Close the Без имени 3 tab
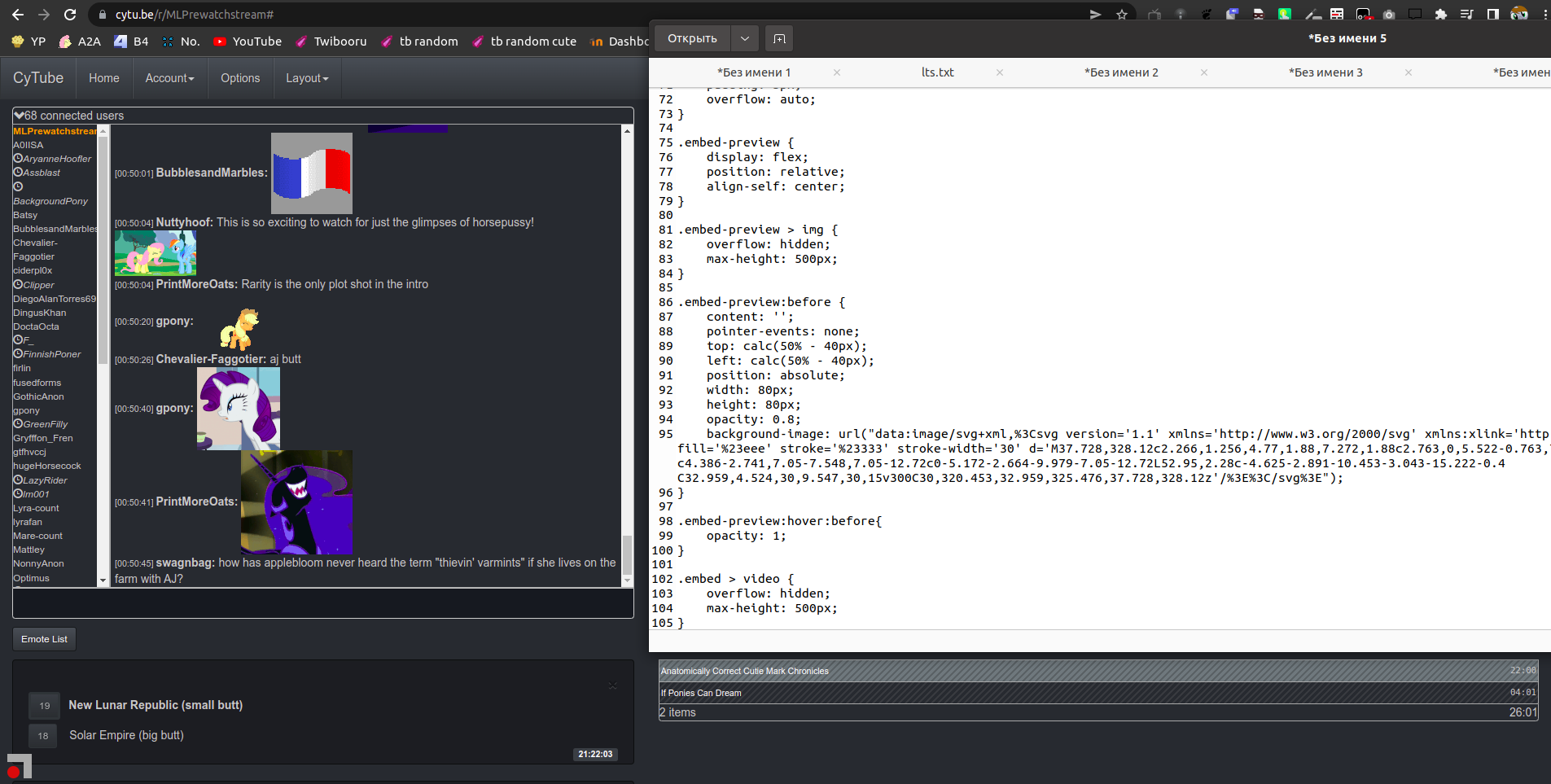 1409,72
